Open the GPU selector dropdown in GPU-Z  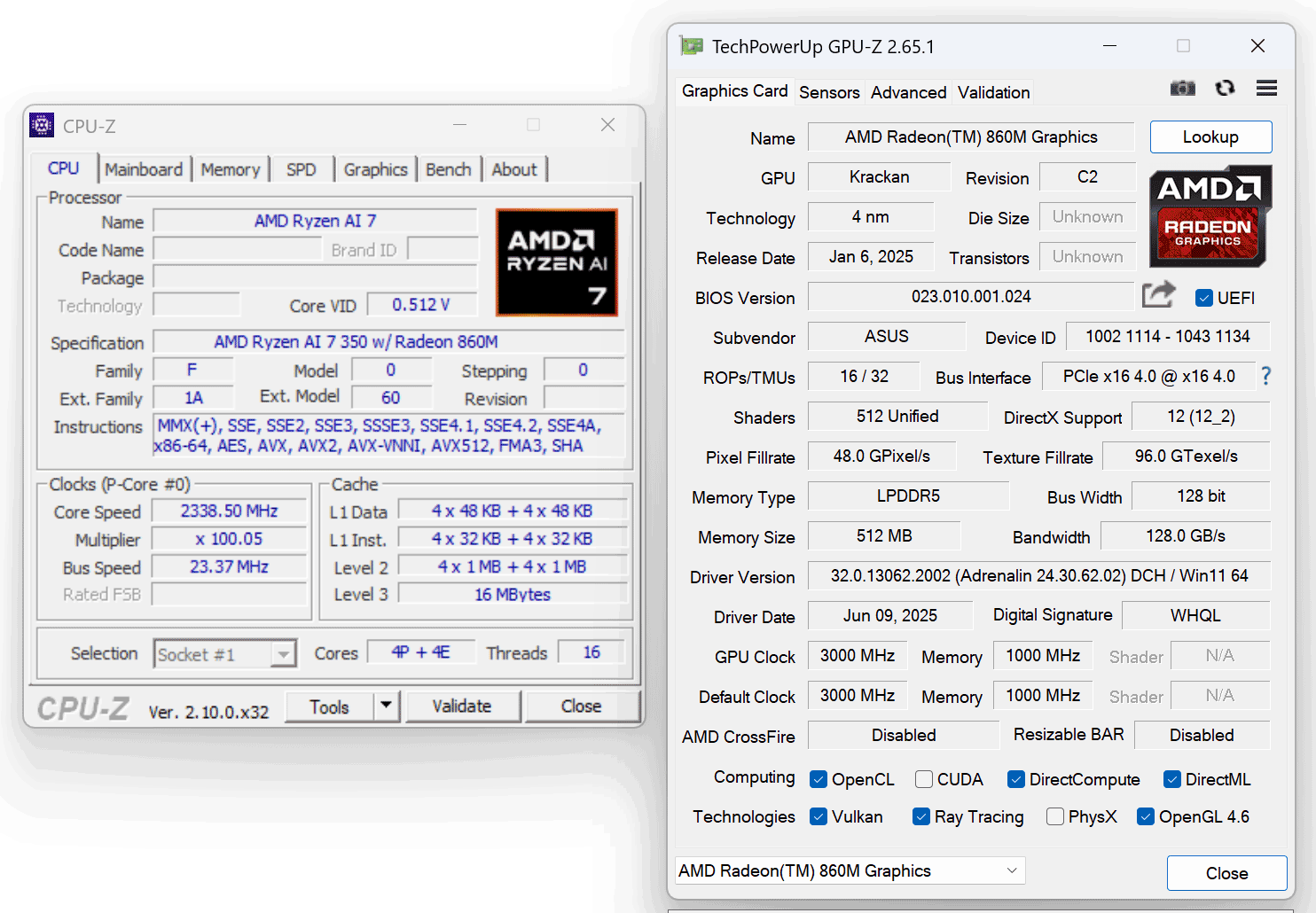click(850, 870)
